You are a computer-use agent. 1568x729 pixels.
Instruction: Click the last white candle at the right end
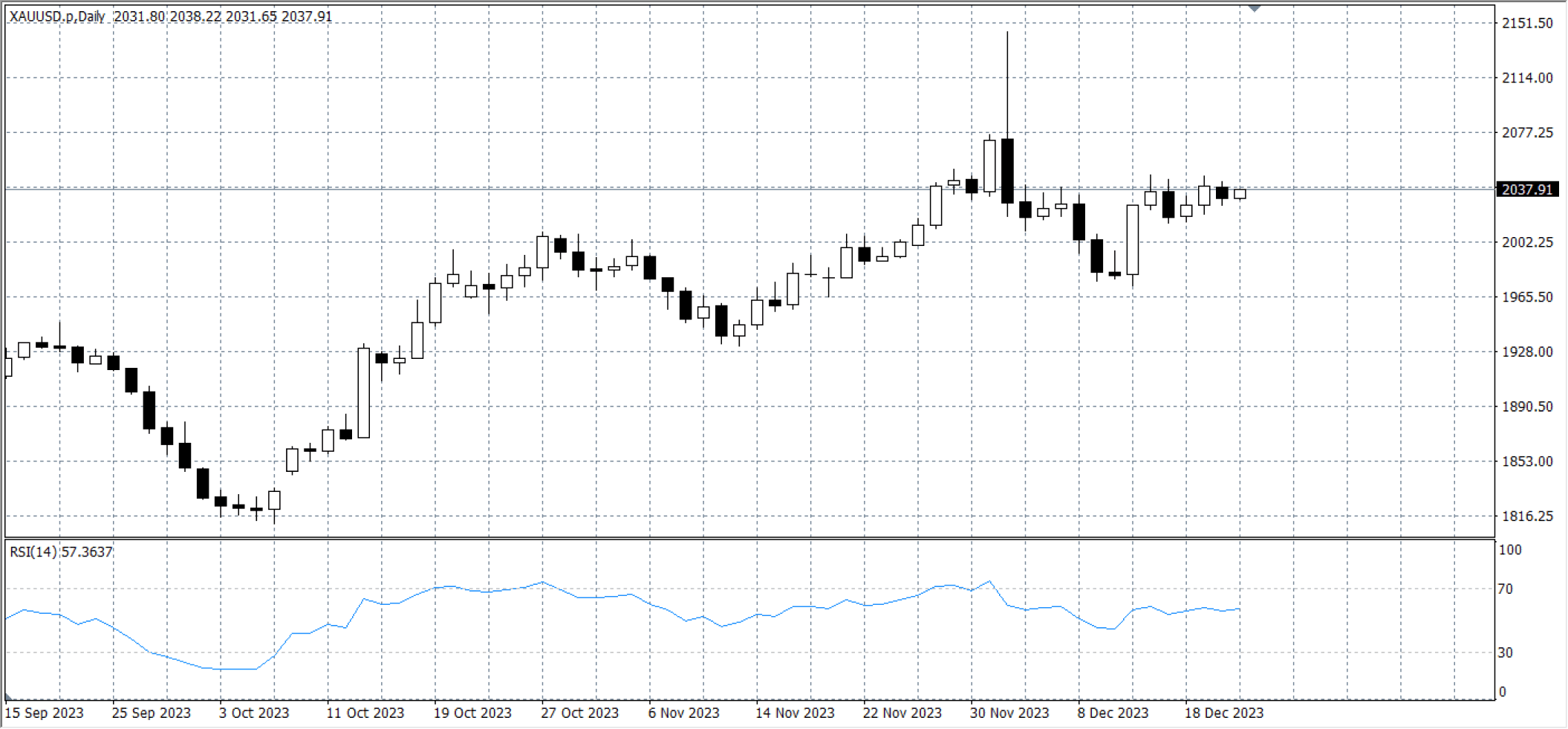click(1240, 194)
